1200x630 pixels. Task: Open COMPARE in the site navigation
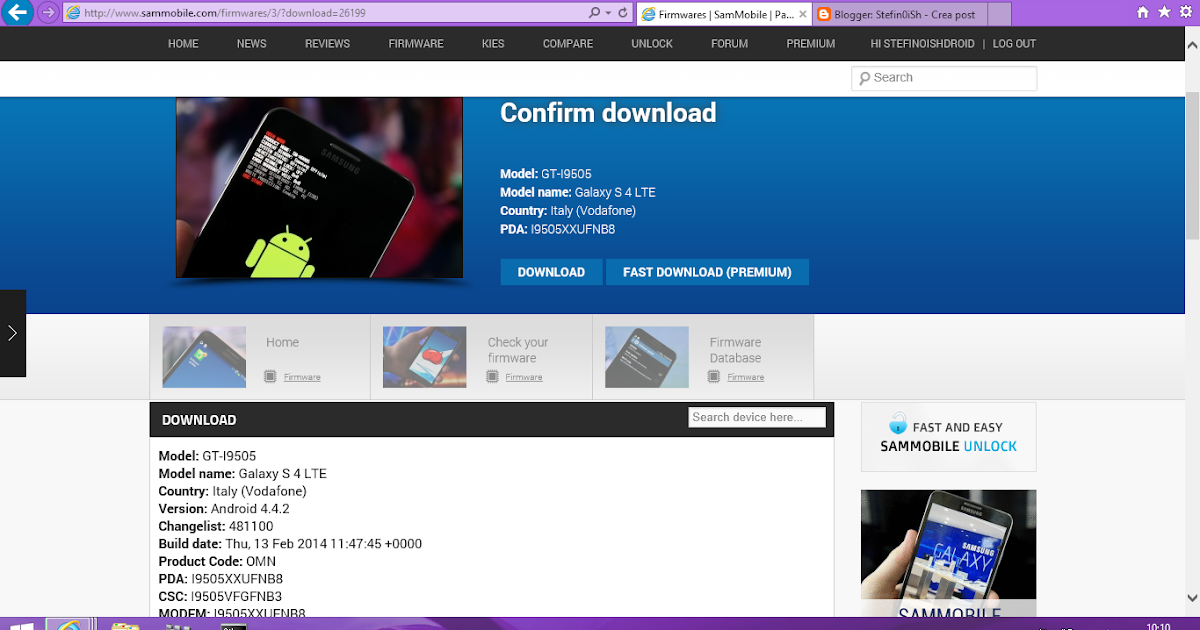click(568, 44)
